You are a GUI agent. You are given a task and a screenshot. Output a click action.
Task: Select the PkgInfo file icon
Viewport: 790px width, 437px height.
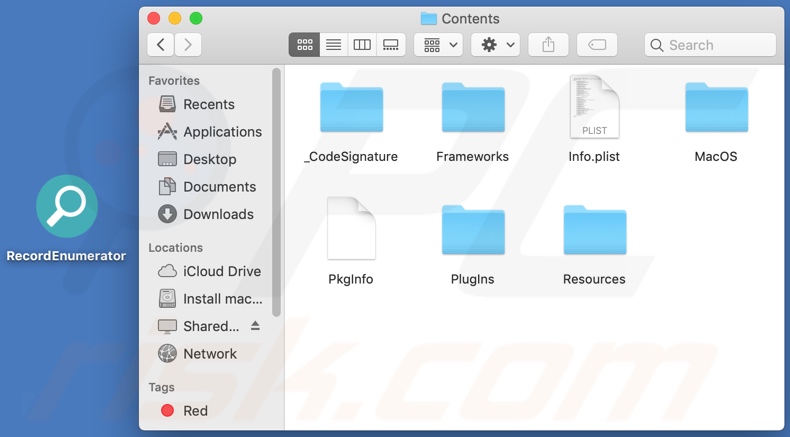[351, 228]
